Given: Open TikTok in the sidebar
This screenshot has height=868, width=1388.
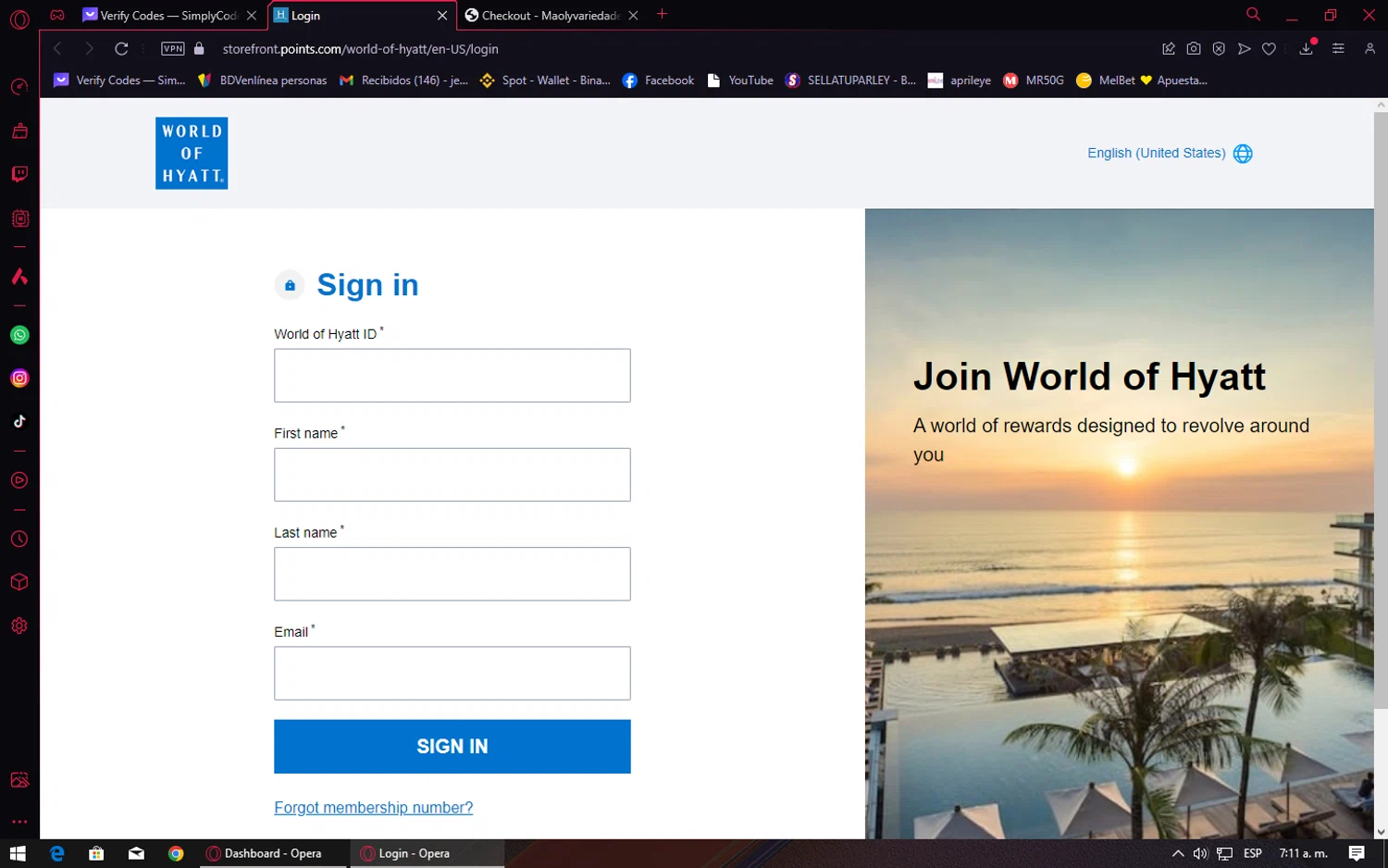Looking at the screenshot, I should (x=19, y=421).
